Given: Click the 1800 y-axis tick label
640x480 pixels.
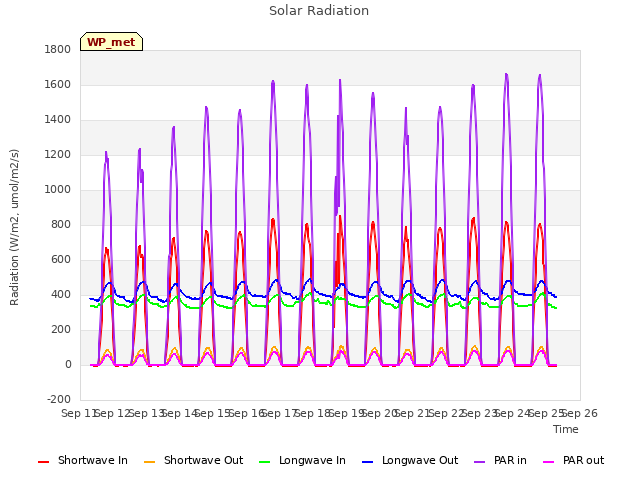Looking at the screenshot, I should 58,49.
